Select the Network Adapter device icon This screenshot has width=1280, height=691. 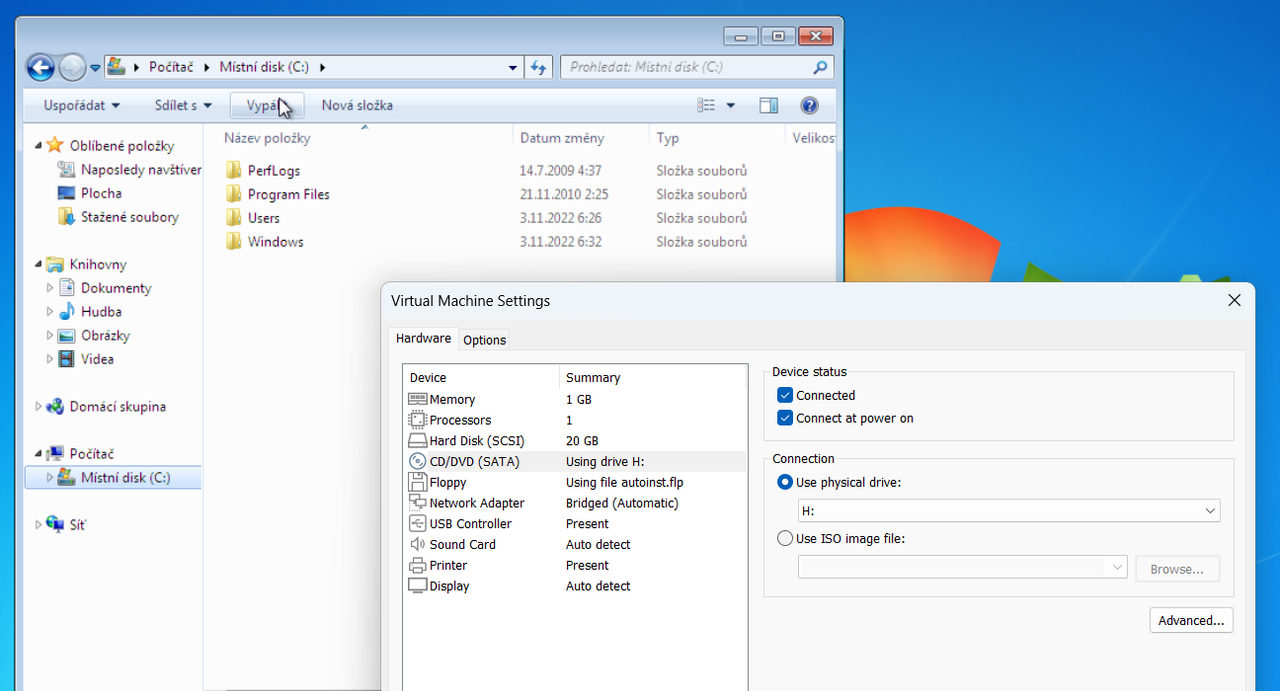coord(418,503)
